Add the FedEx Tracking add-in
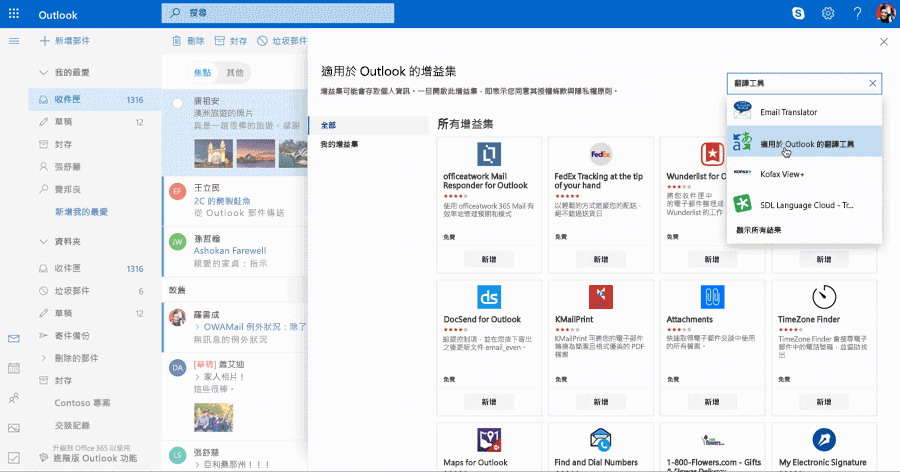Screen dimensions: 900x472 coord(601,260)
